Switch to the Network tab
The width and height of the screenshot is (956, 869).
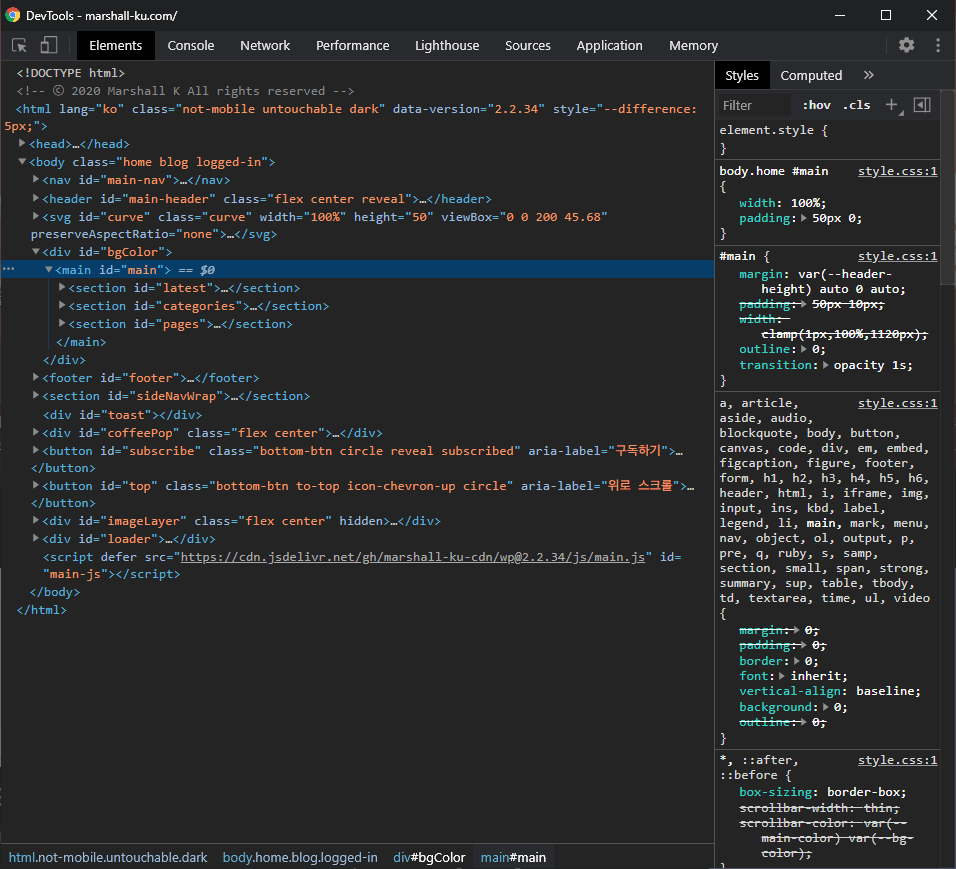click(265, 45)
